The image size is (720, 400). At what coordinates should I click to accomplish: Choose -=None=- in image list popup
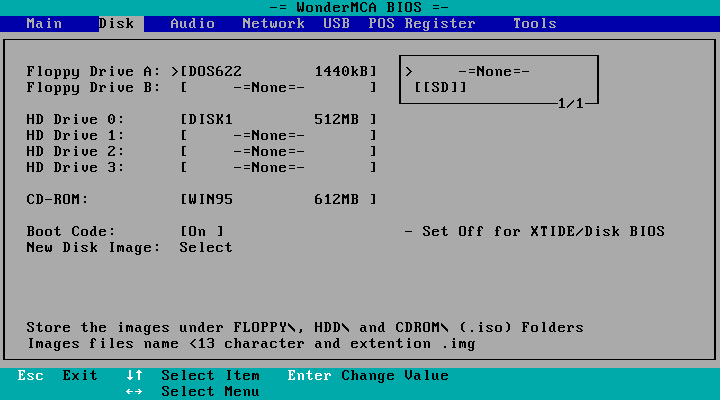point(494,72)
